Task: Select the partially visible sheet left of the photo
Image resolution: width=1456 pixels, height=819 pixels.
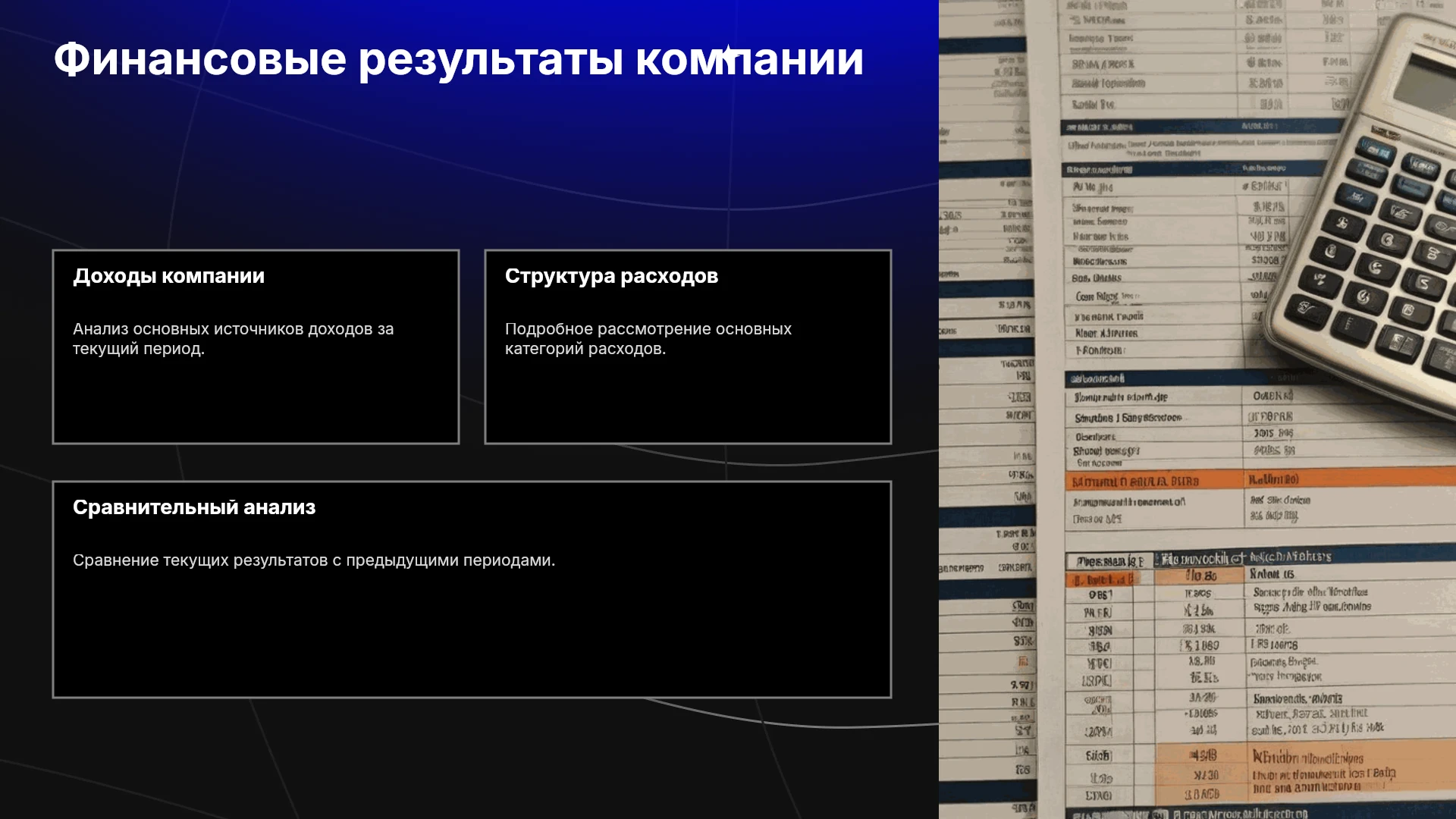Action: click(x=986, y=409)
